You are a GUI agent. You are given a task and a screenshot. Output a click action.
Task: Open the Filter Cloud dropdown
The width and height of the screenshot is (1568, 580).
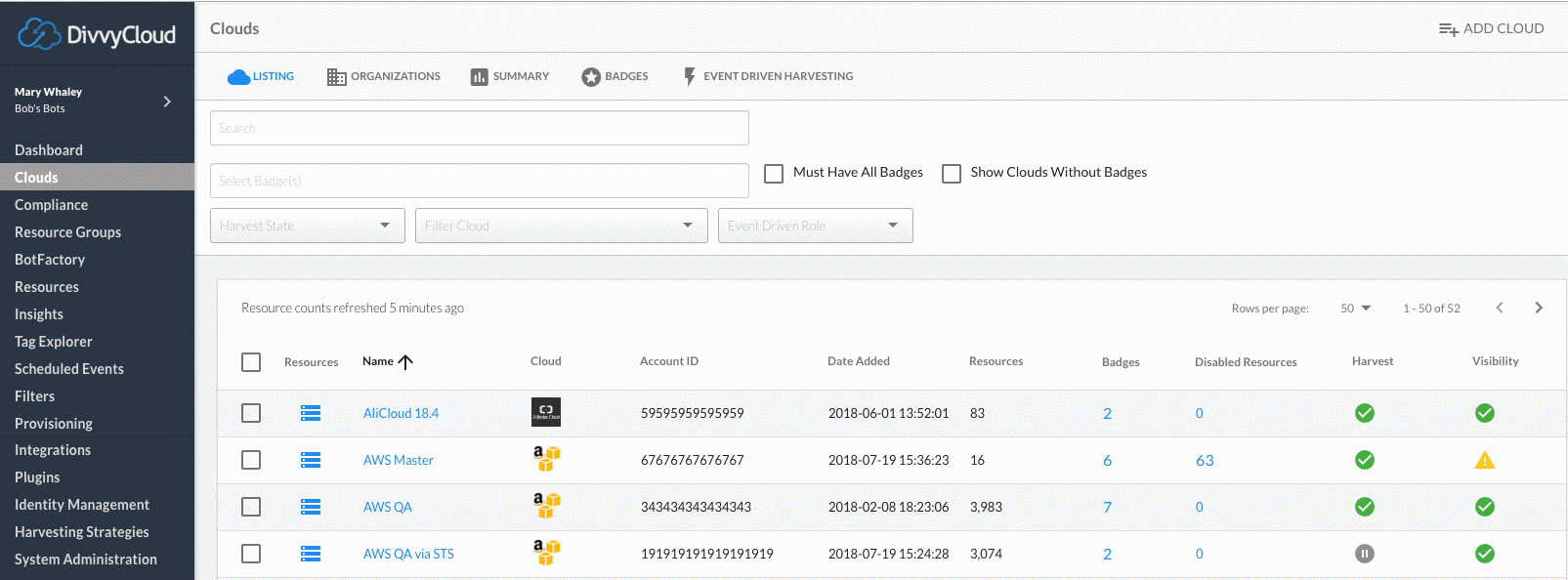562,226
